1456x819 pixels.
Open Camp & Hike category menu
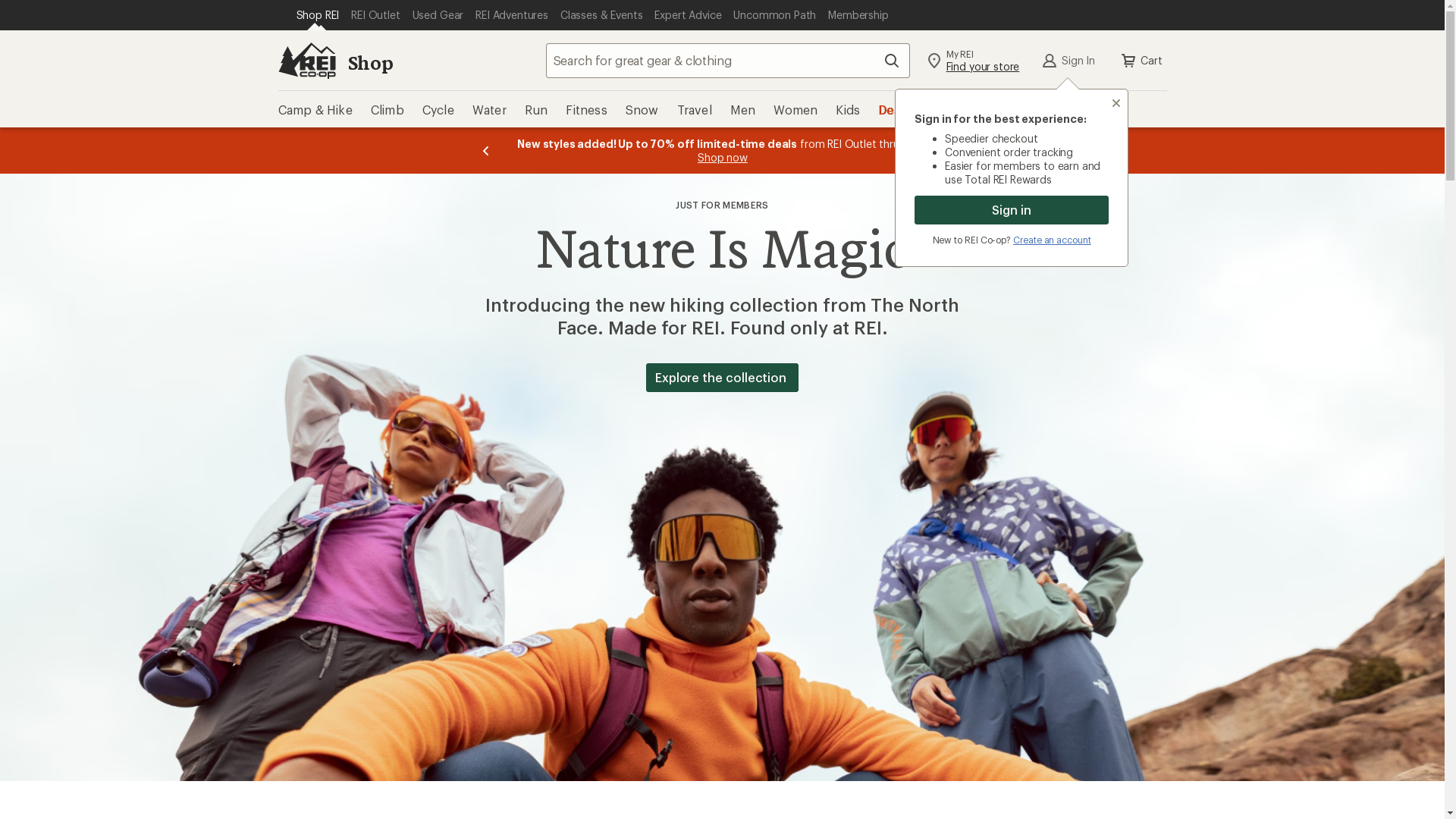click(x=315, y=110)
